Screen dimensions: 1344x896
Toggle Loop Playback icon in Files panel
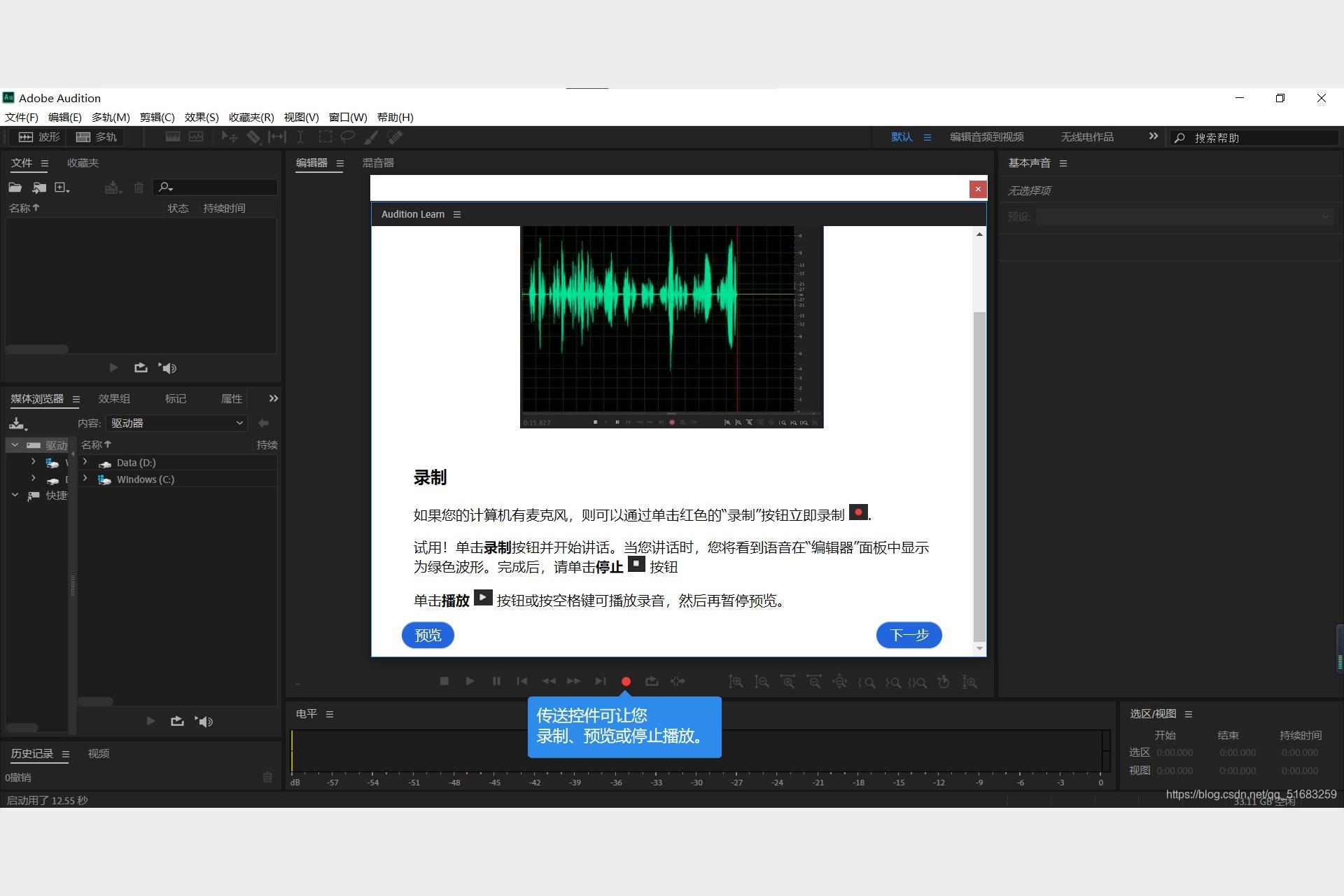pos(141,367)
